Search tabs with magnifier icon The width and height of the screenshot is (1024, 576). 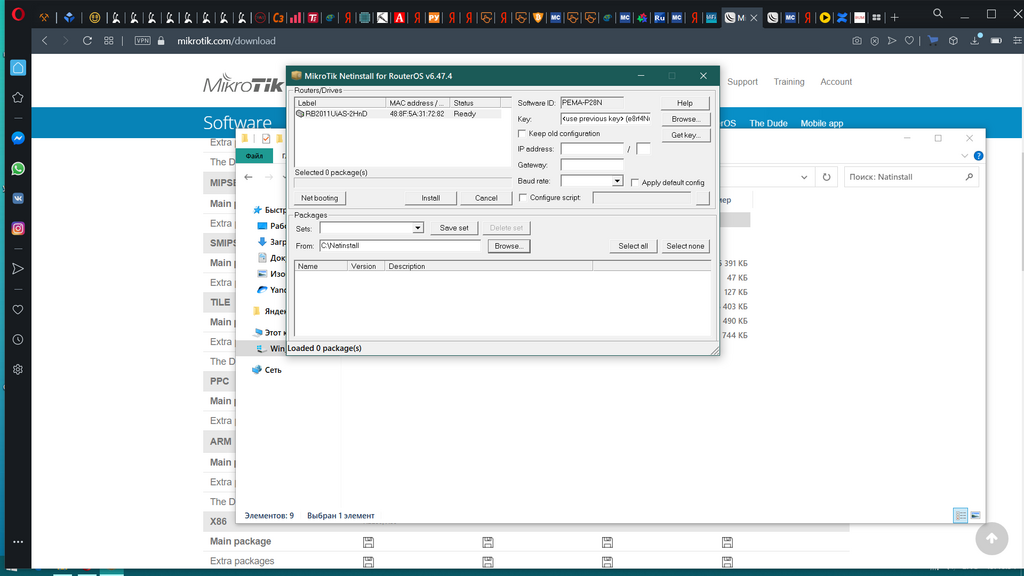(x=938, y=14)
